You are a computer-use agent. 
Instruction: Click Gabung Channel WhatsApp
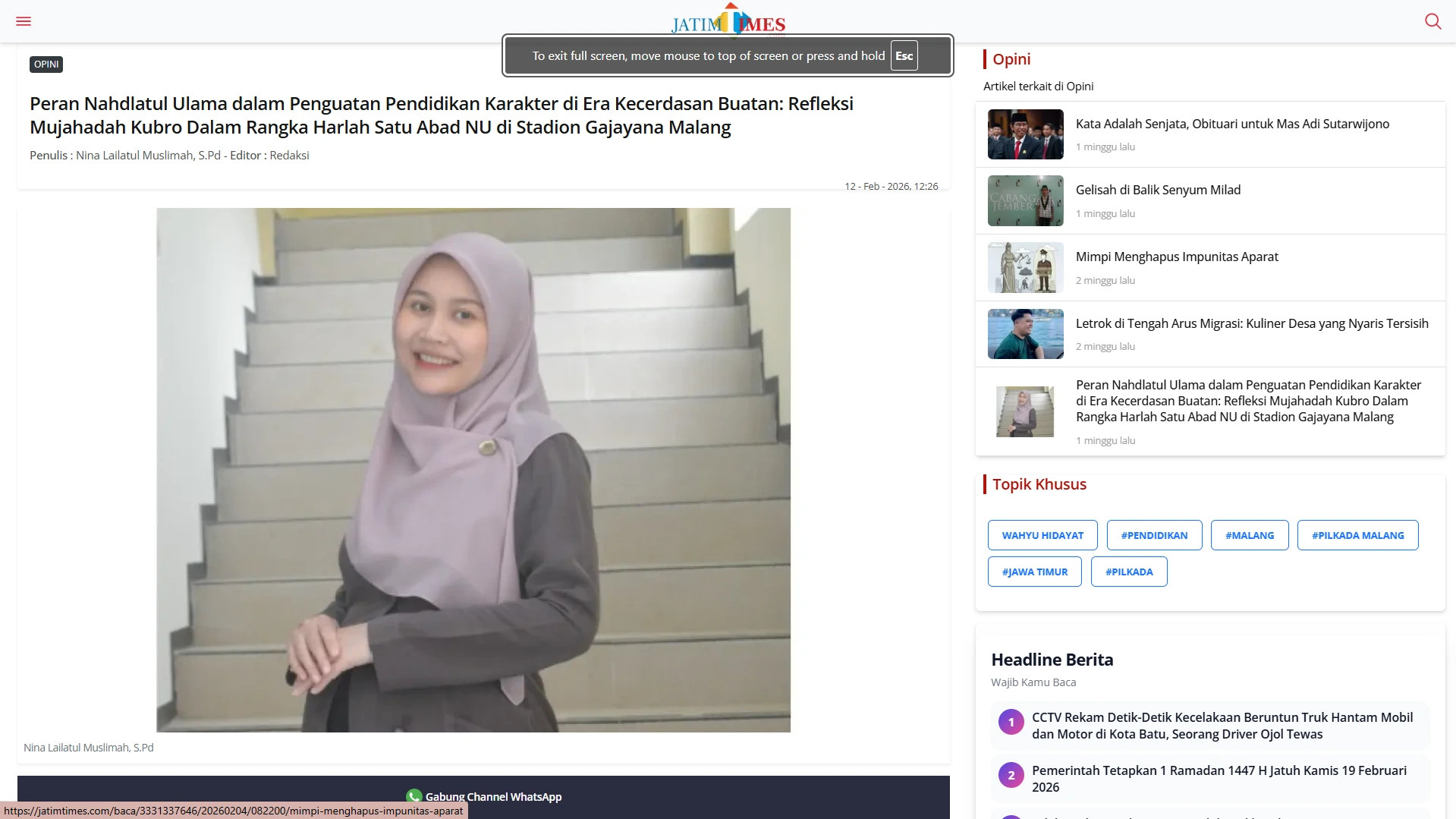coord(493,796)
